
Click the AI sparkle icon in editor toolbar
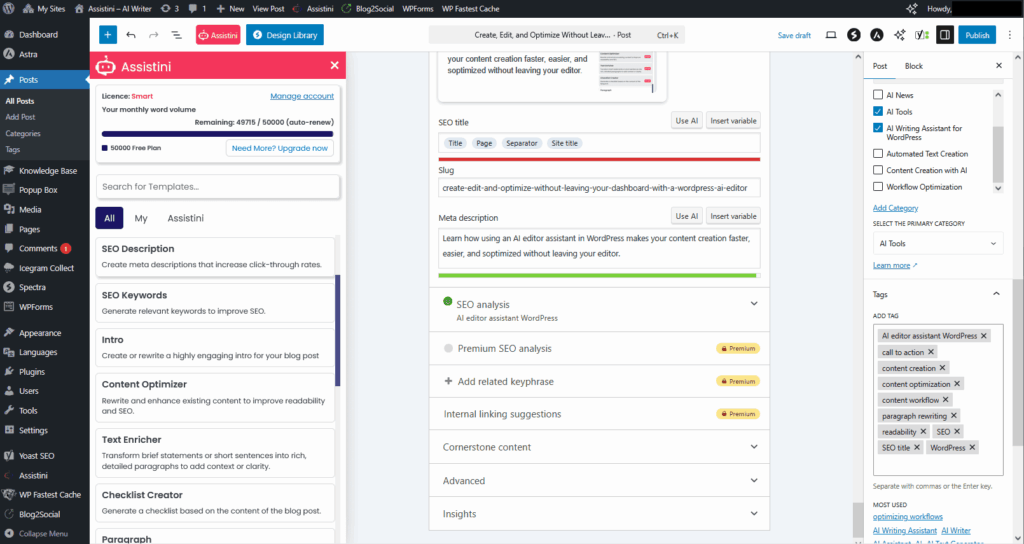point(899,35)
